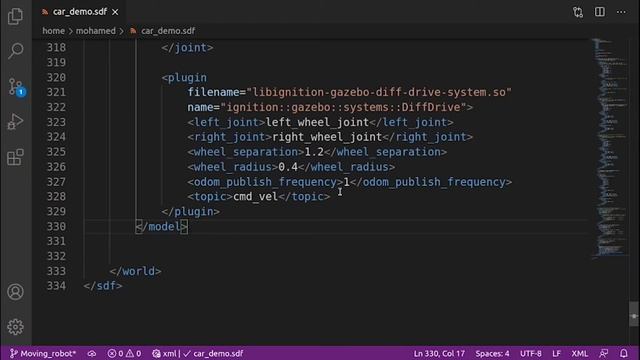Open changes compare icon in editor title
This screenshot has width=640, height=360.
click(578, 12)
